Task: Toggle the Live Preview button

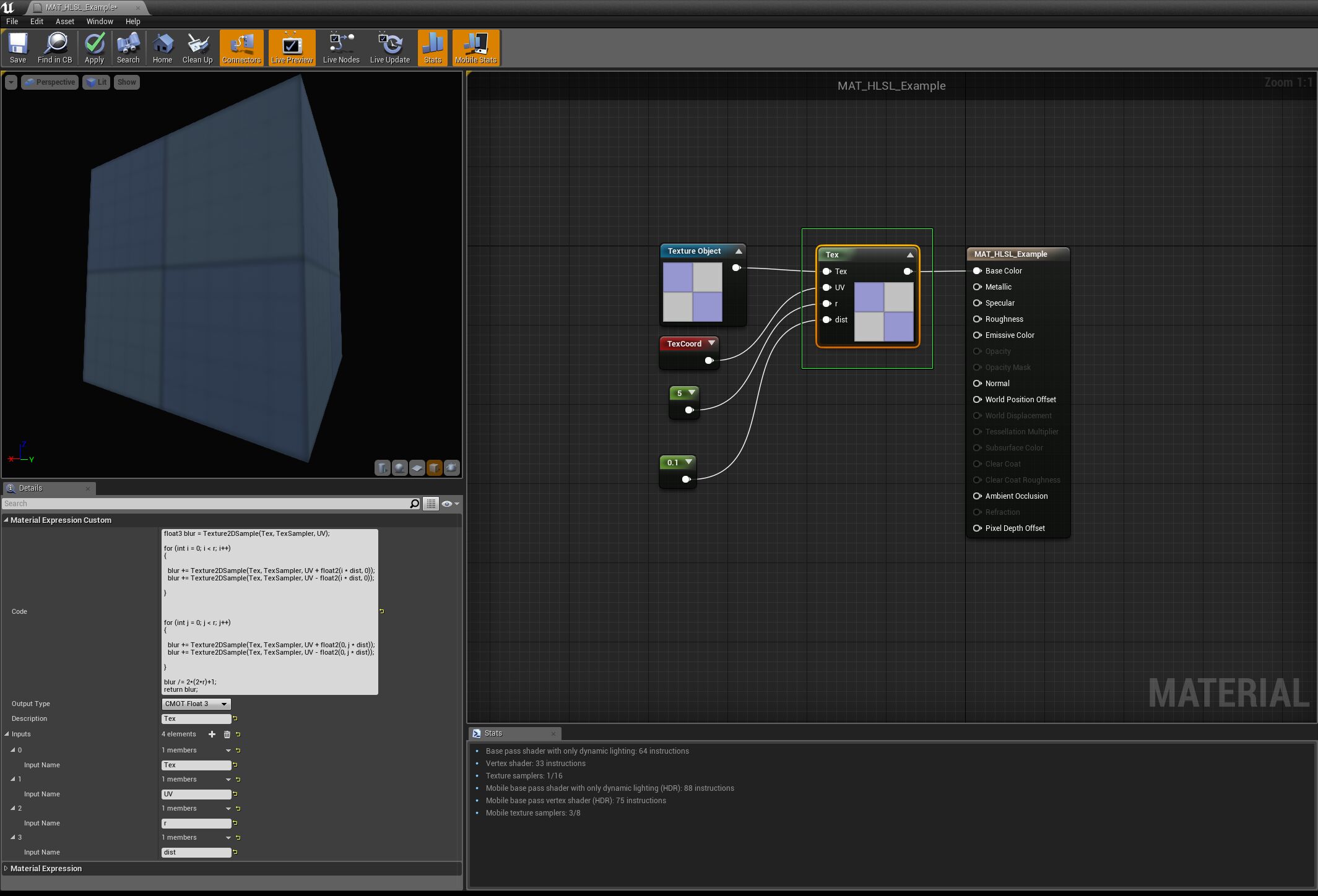Action: pos(292,48)
